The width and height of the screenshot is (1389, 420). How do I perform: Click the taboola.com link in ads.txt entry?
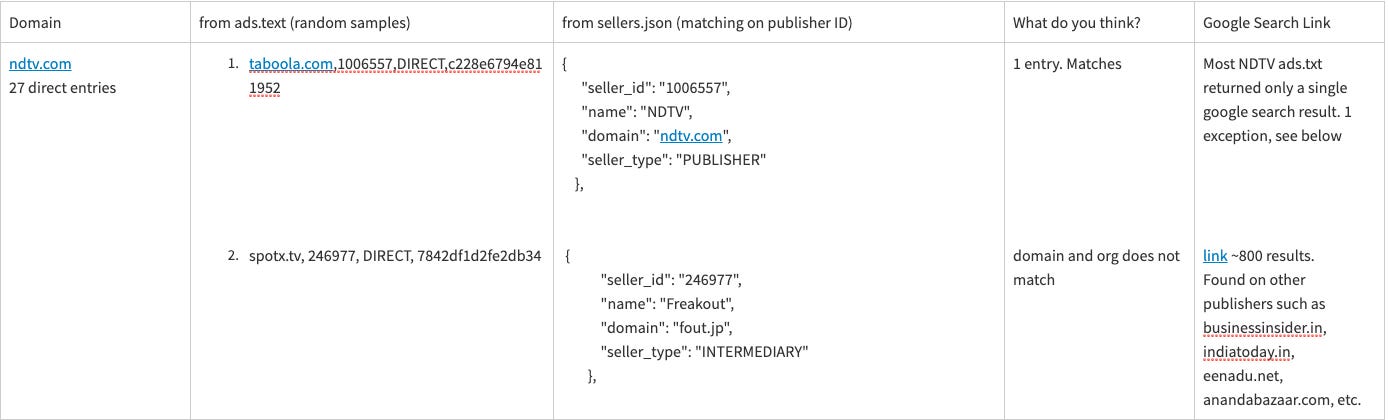coord(291,64)
